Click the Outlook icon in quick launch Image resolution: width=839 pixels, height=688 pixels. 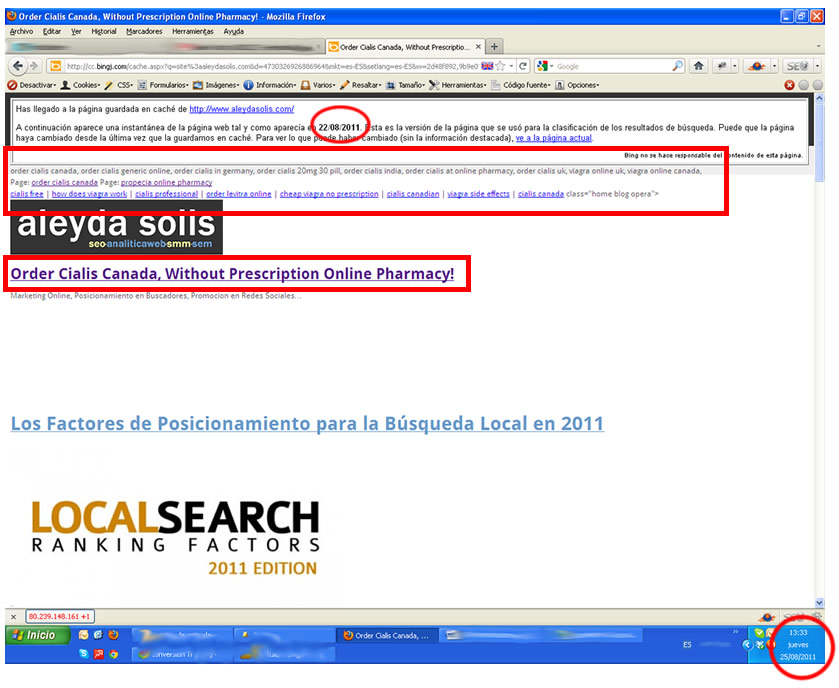click(x=83, y=635)
